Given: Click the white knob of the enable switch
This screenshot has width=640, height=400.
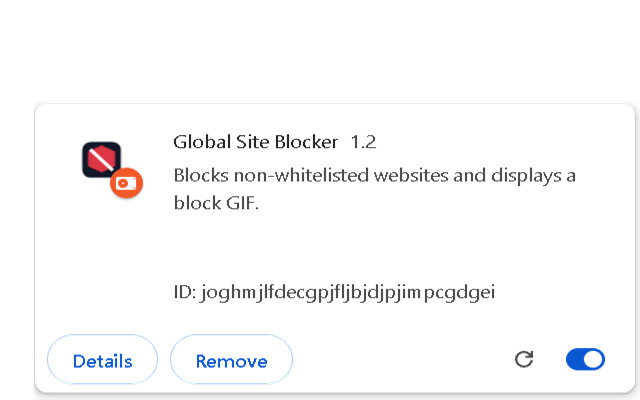Looking at the screenshot, I should 593,360.
